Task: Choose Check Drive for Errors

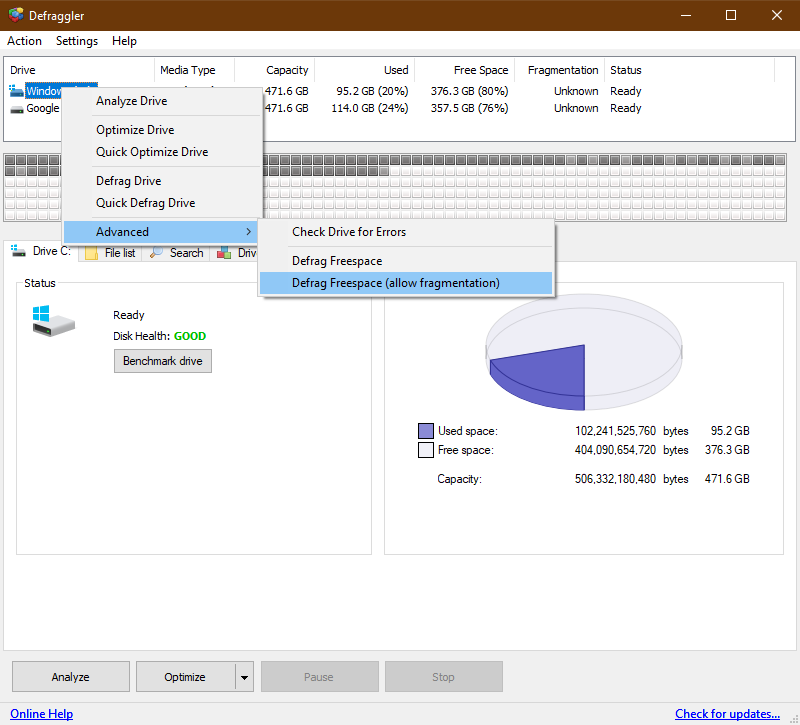Action: pos(349,232)
